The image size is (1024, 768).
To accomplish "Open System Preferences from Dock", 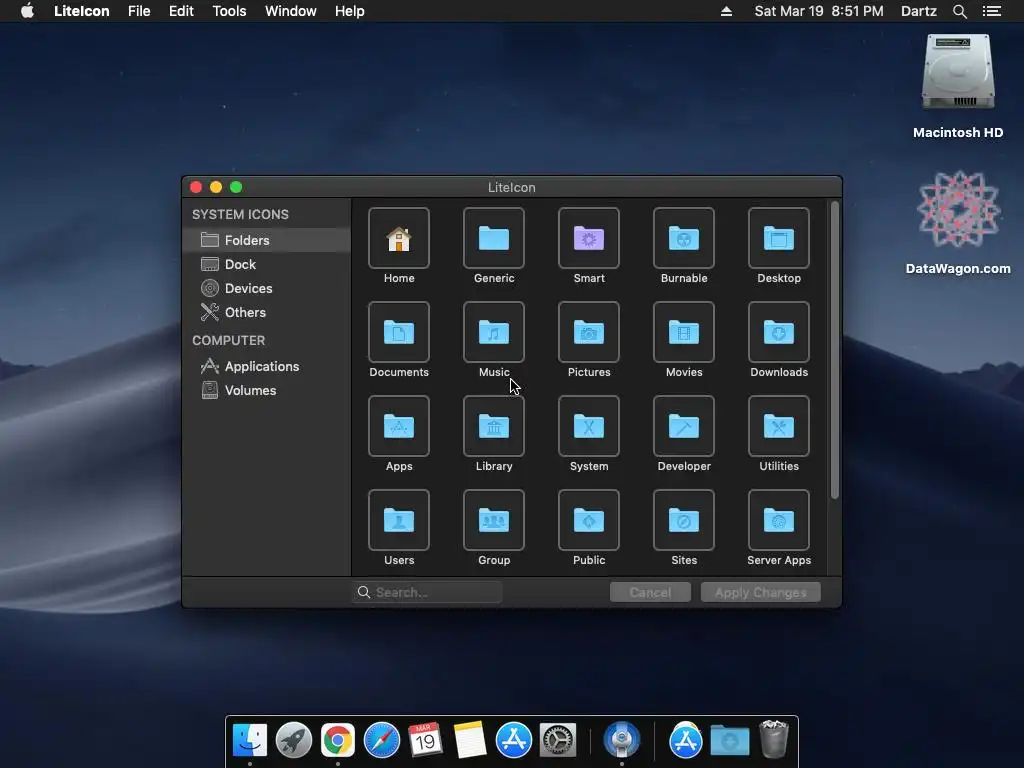I will [x=558, y=741].
